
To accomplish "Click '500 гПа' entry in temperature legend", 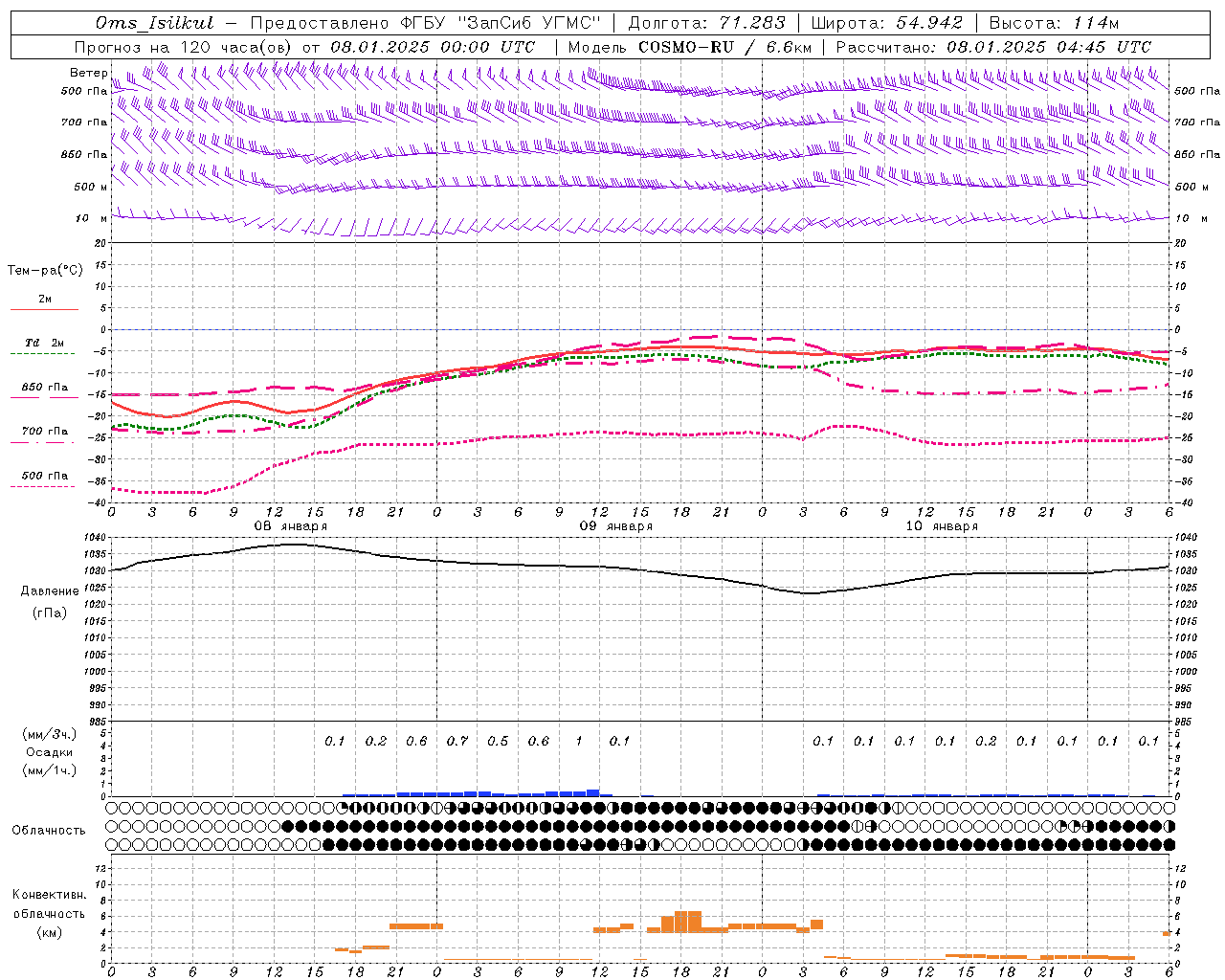I will (x=45, y=476).
